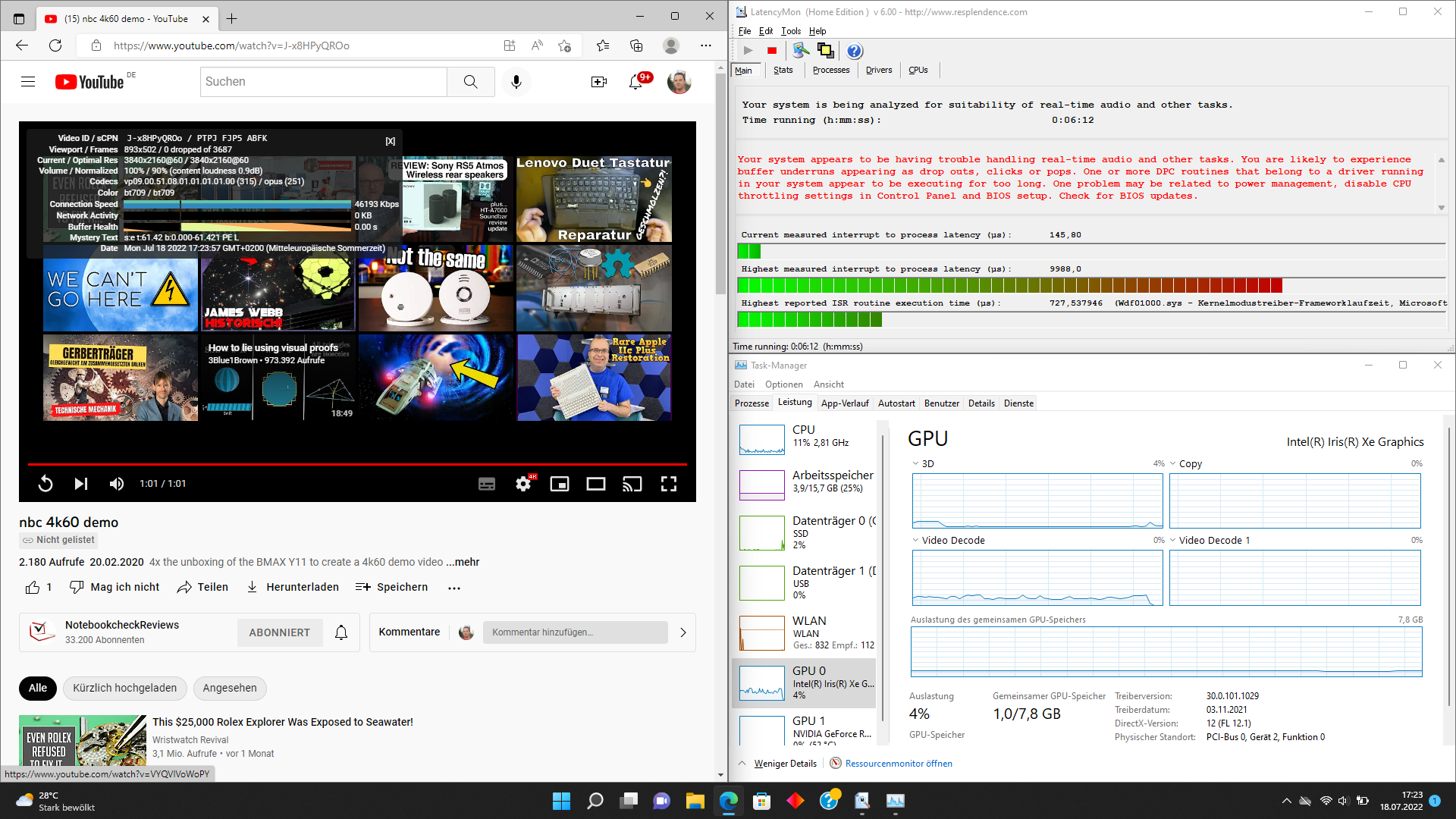This screenshot has width=1456, height=819.
Task: Toggle ABONNIERT subscription button
Action: coord(280,632)
